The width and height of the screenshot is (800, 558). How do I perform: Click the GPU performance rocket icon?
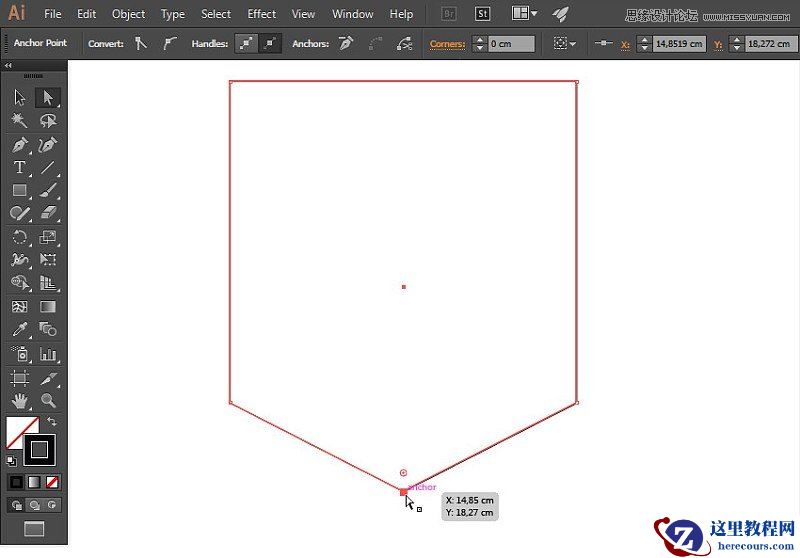(560, 14)
